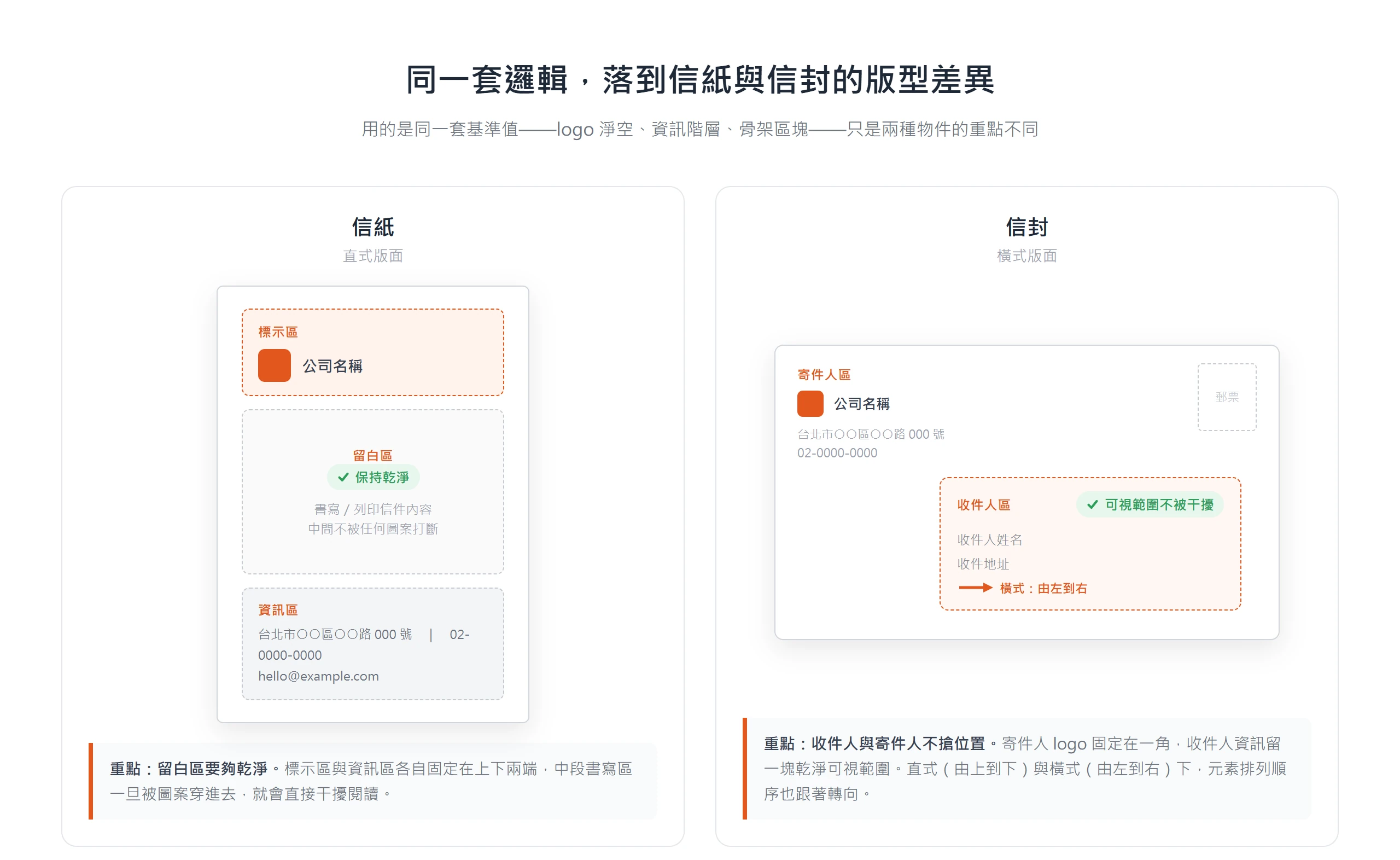The width and height of the screenshot is (1400, 860).
Task: Click the text 書寫 / 列印信件內容
Action: tap(373, 510)
